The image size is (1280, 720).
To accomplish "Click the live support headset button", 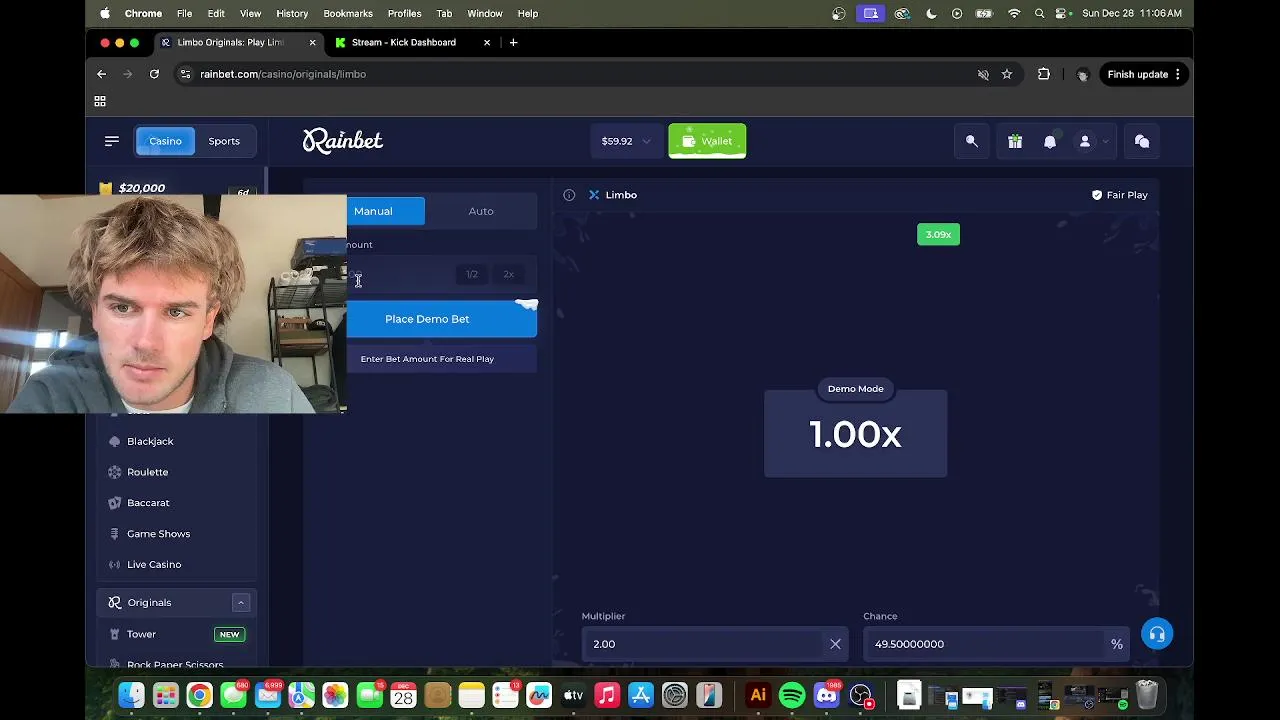I will pos(1157,634).
